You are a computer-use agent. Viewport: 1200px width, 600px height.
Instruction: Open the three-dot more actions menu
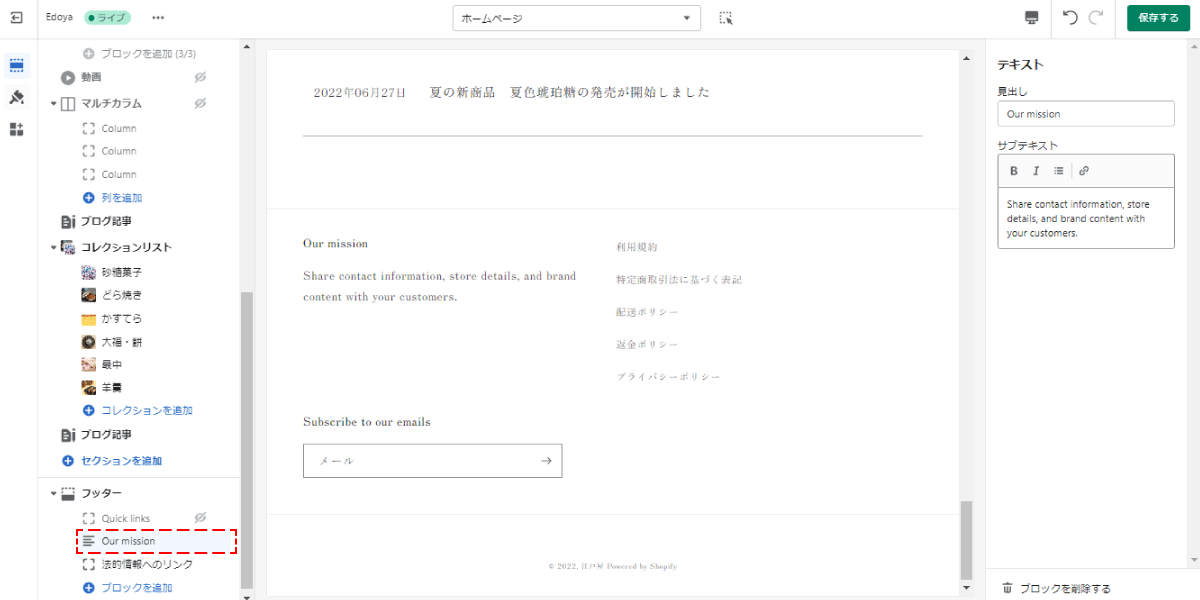[158, 18]
